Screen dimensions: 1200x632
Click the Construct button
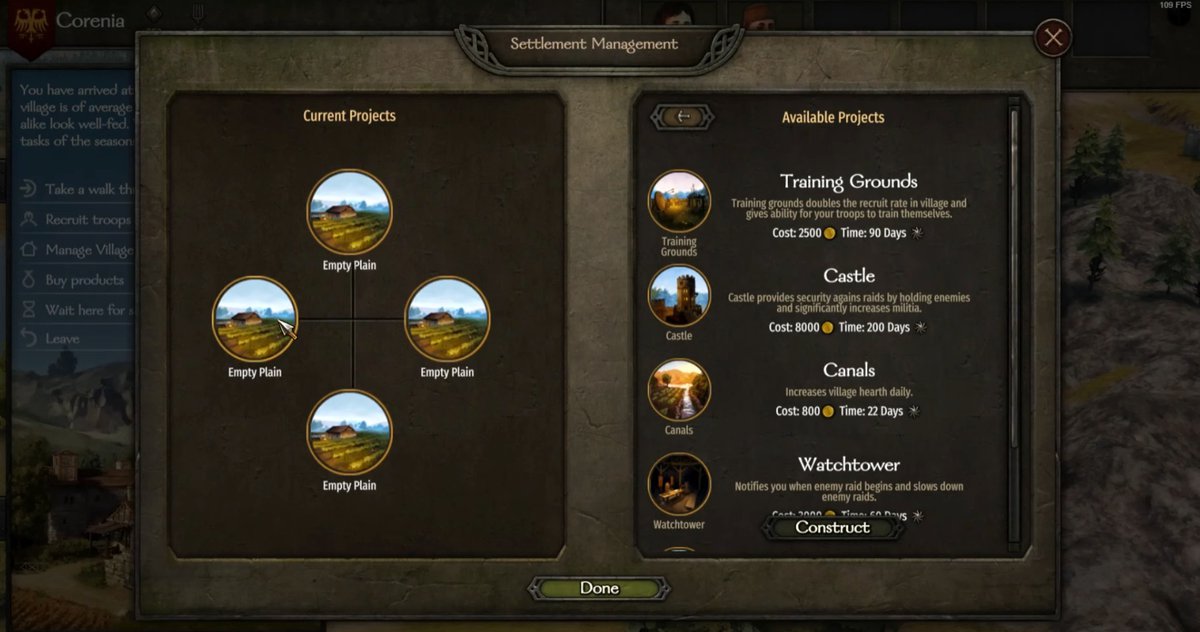click(x=832, y=527)
